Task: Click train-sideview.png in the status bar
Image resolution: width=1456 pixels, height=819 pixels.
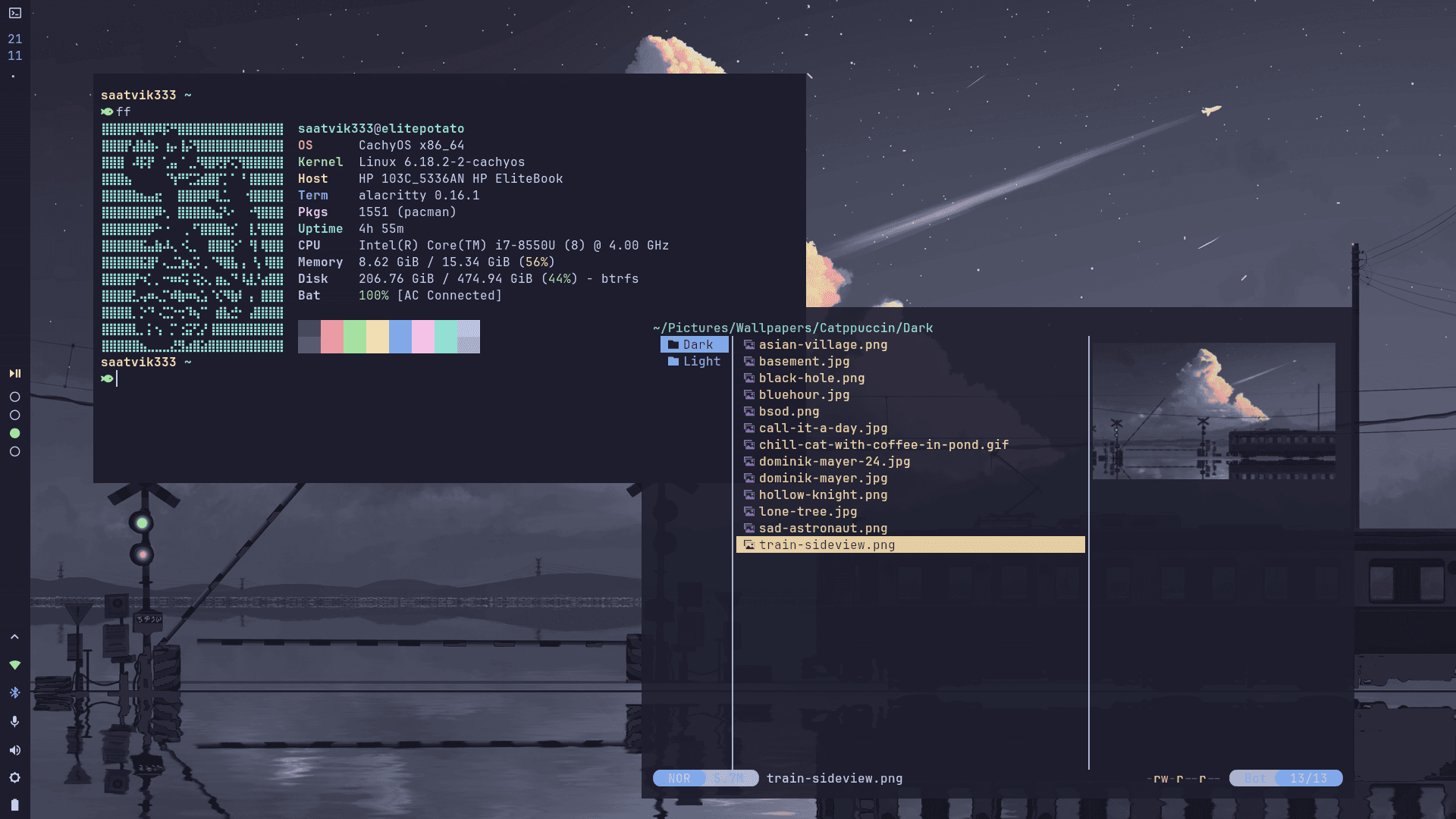Action: [x=834, y=778]
